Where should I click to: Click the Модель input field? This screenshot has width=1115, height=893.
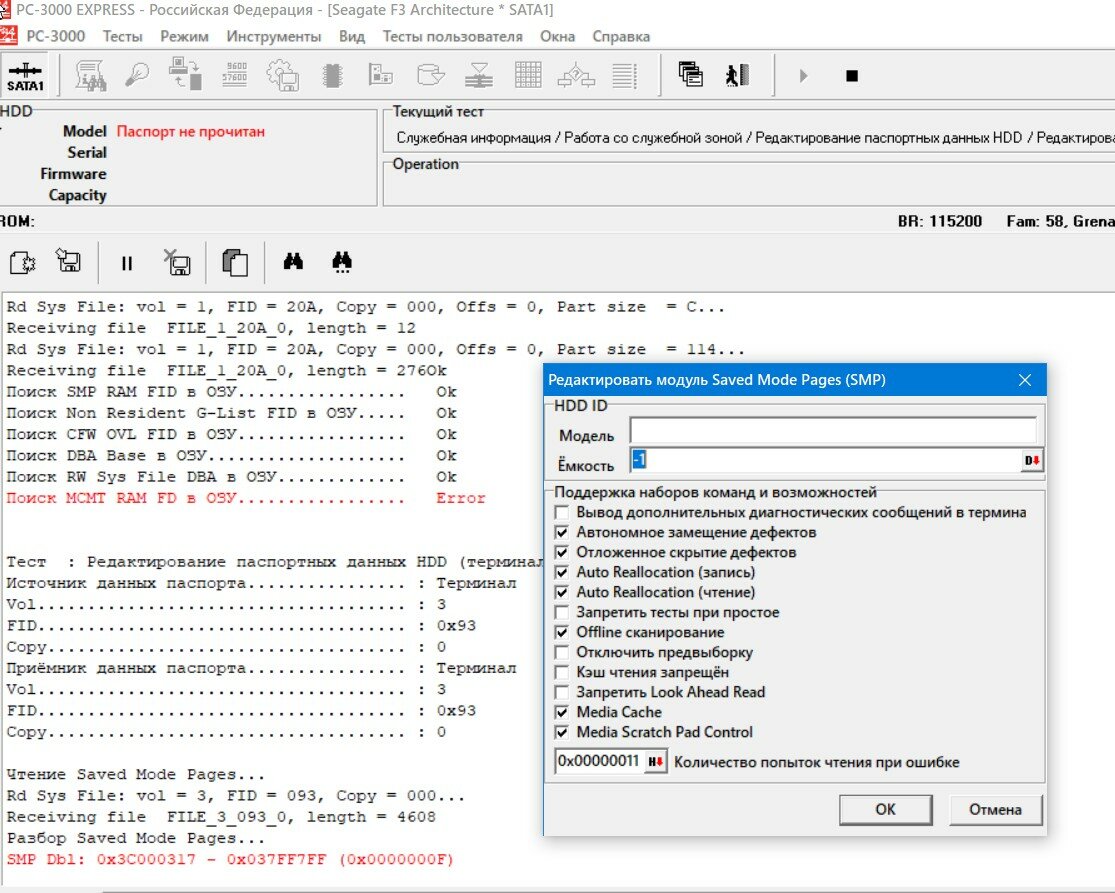tap(833, 430)
